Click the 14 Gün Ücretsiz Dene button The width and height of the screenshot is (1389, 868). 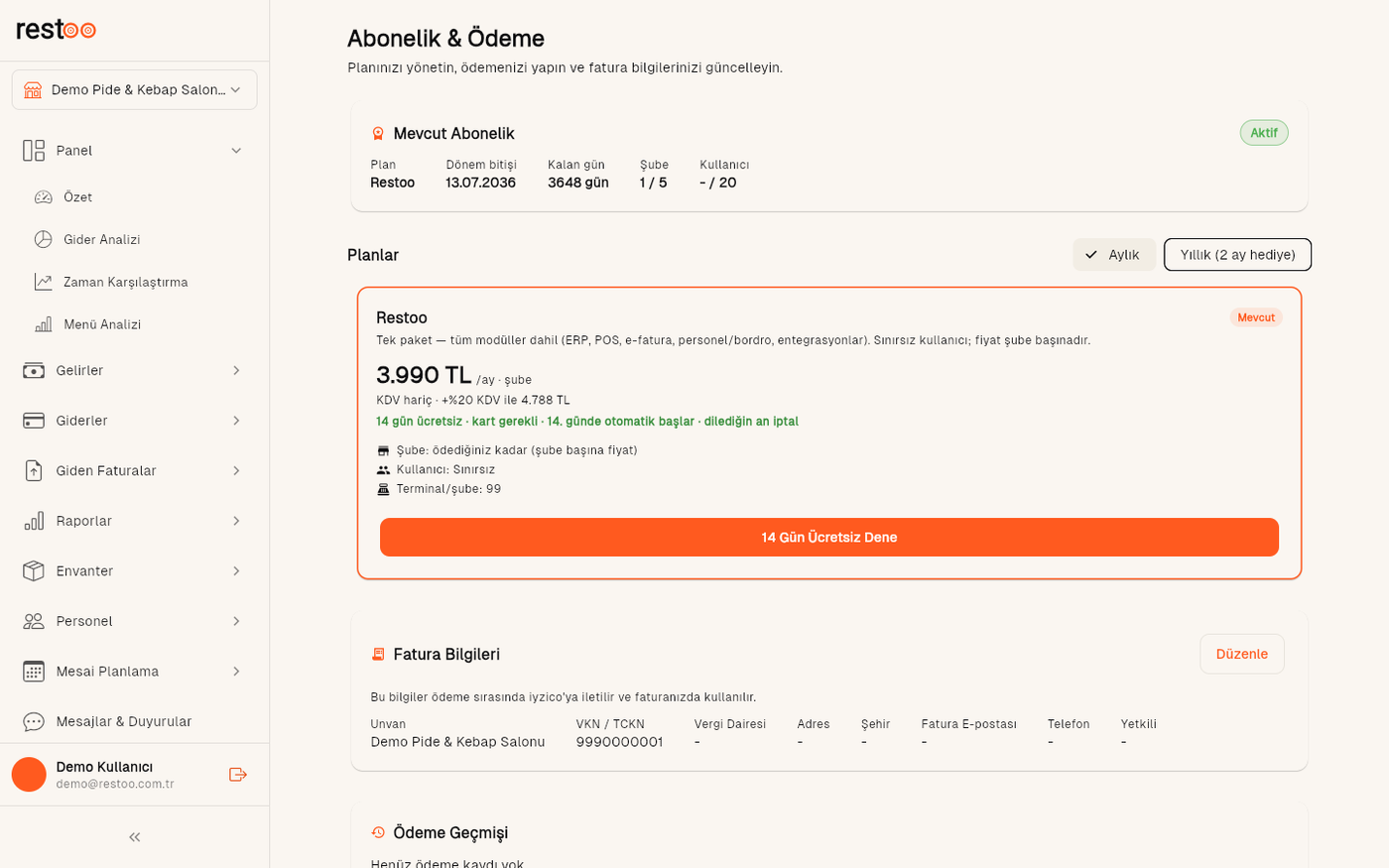tap(829, 537)
